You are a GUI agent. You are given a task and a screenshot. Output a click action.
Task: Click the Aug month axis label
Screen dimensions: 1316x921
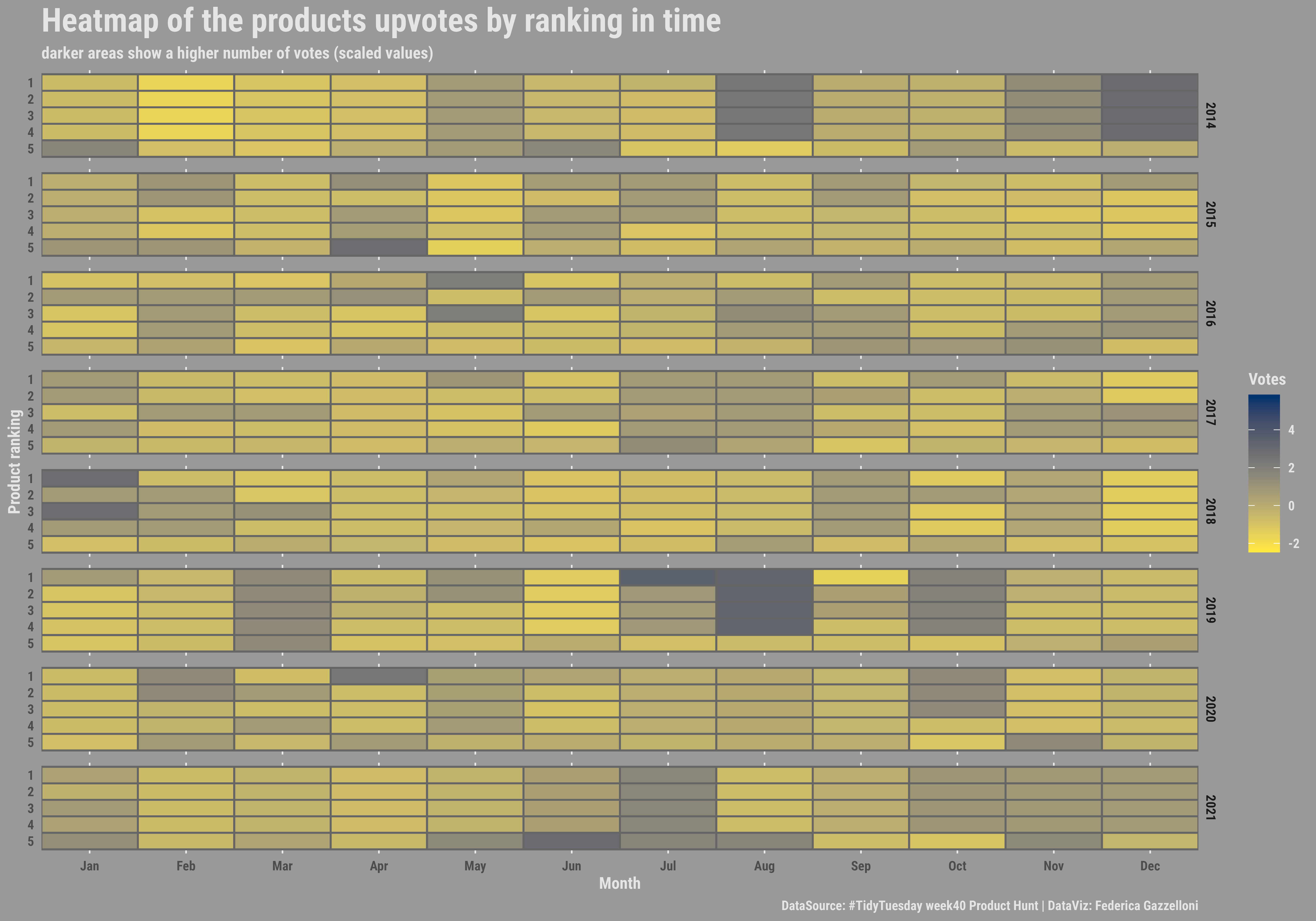coord(764,866)
